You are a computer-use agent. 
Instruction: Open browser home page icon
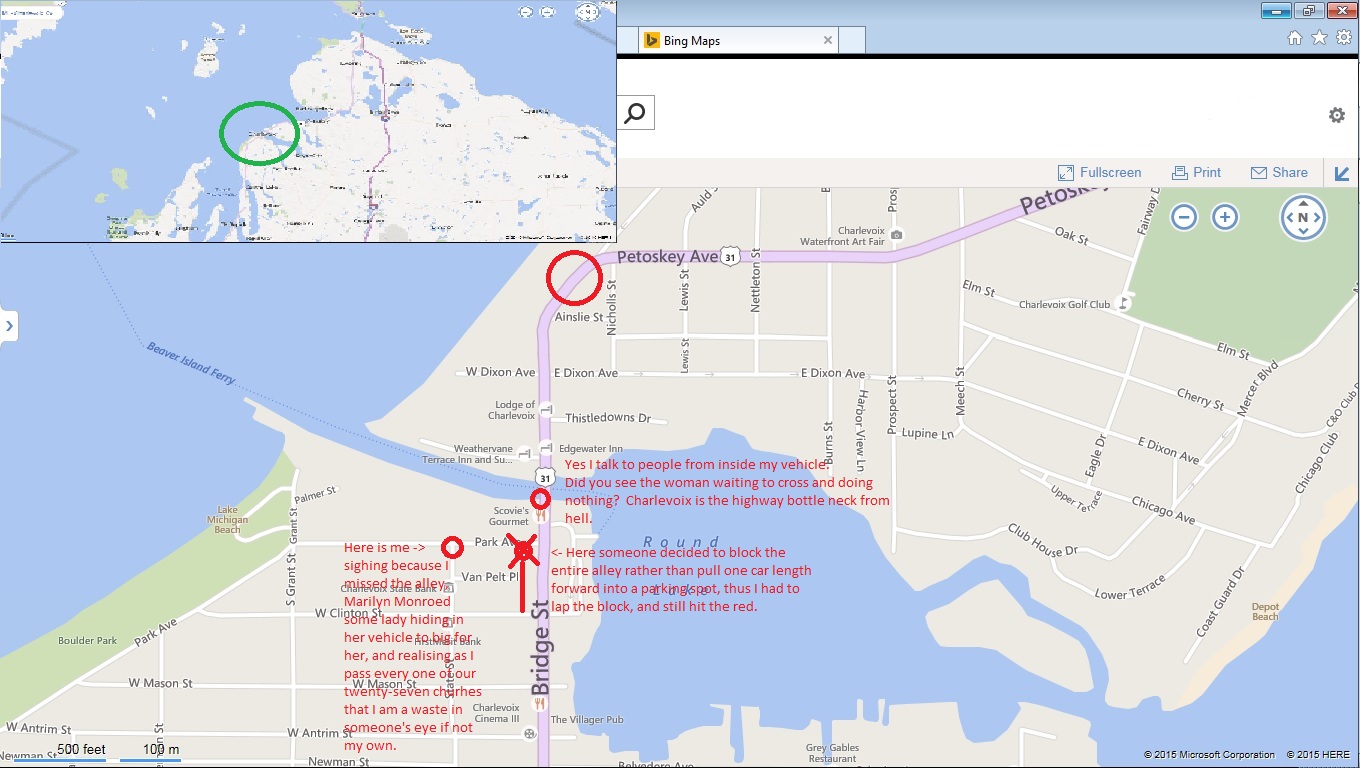tap(1294, 38)
